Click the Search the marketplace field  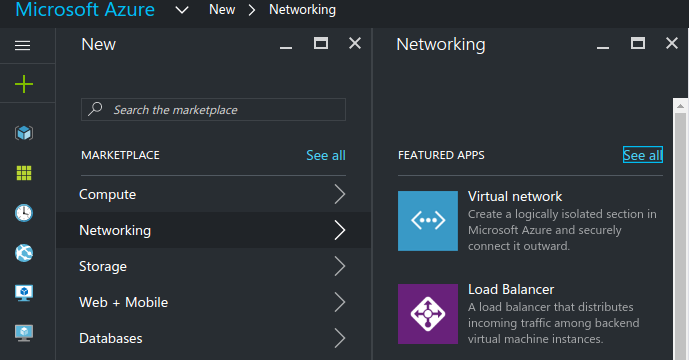point(213,109)
